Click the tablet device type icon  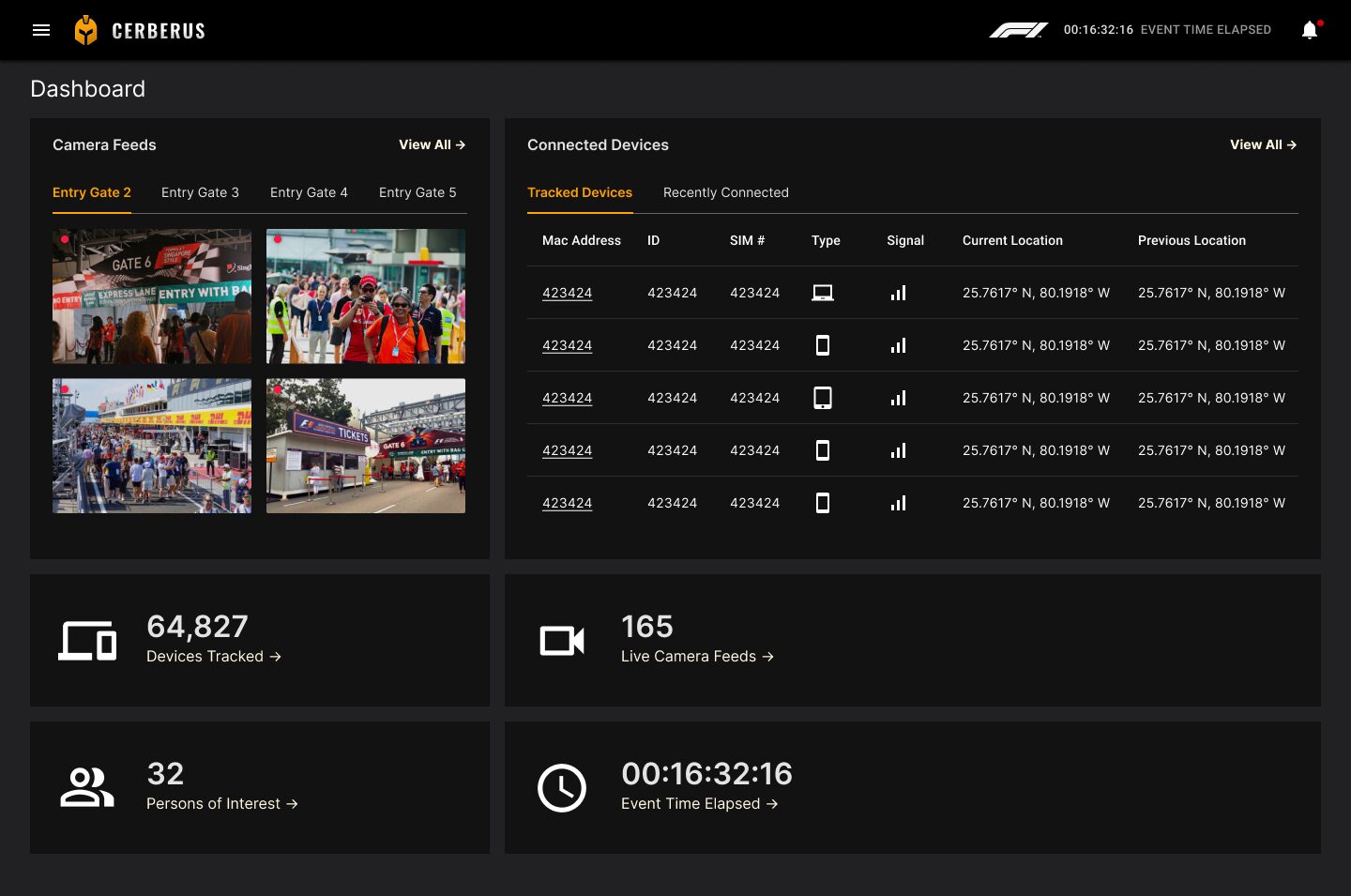coord(822,398)
